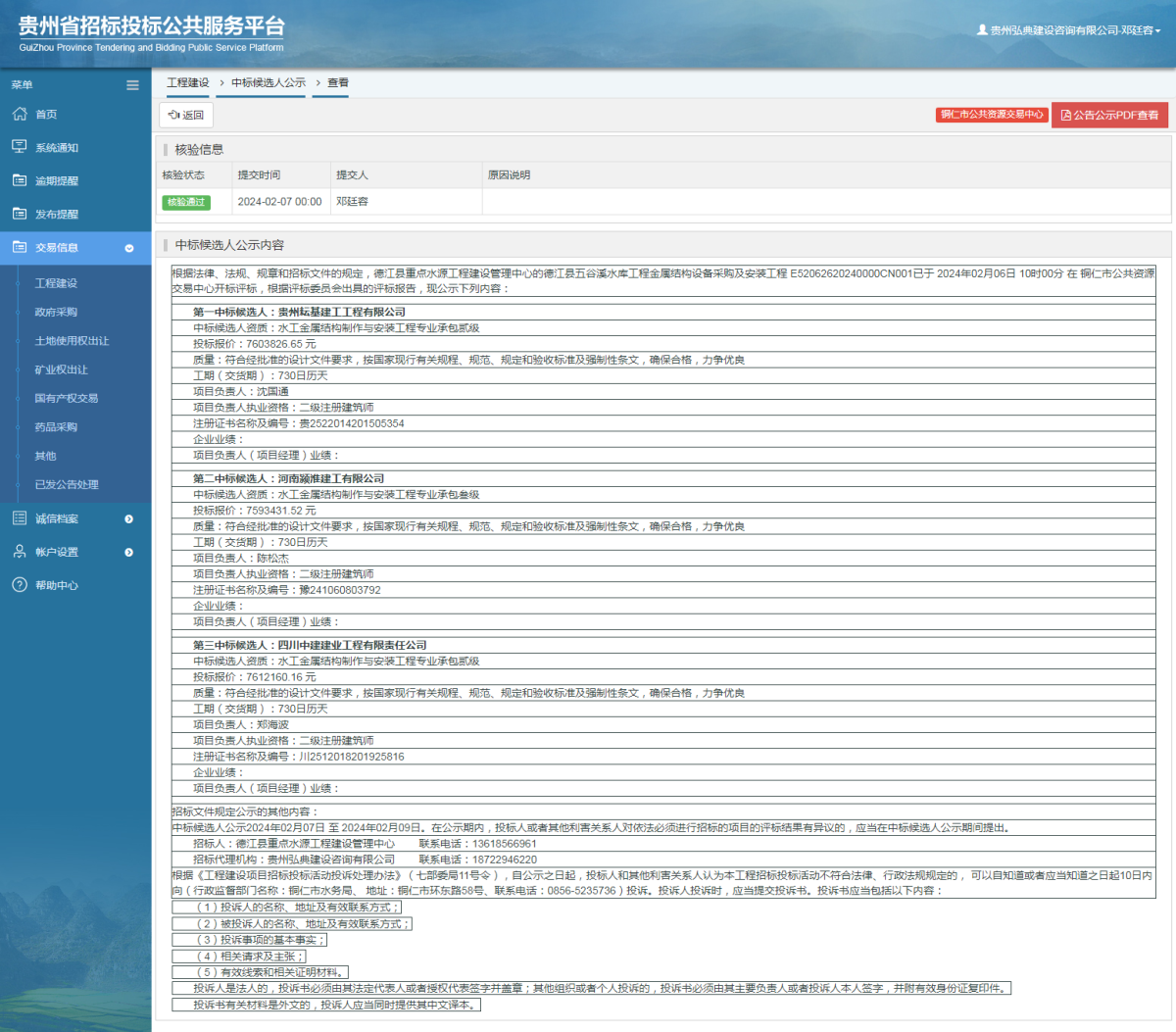
Task: Click certificate number 豫241060803792
Action: coord(340,590)
